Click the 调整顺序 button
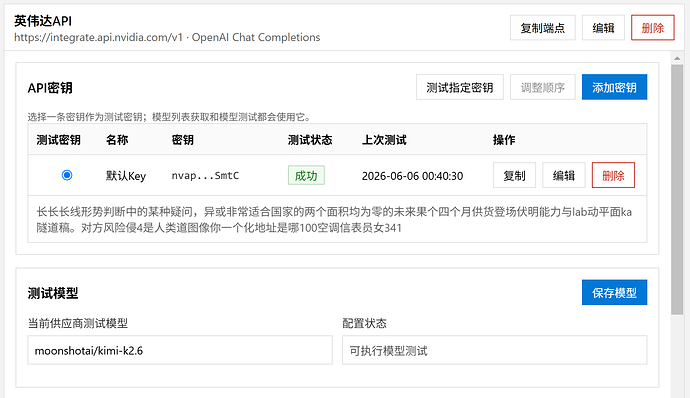The height and width of the screenshot is (398, 690). tap(543, 87)
